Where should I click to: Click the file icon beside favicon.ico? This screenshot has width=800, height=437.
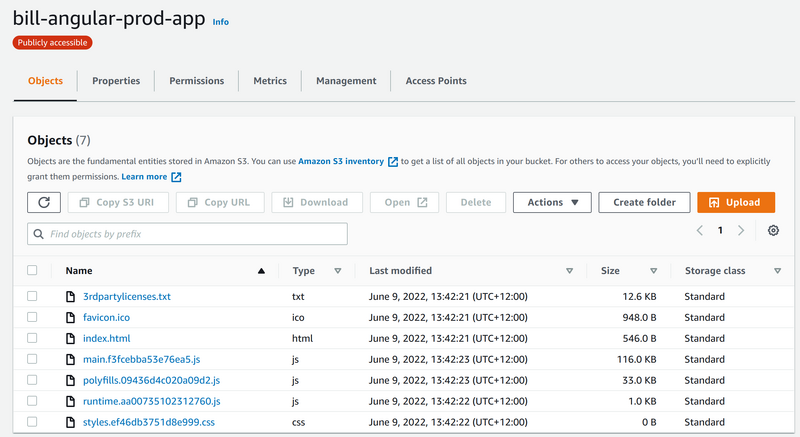[70, 318]
